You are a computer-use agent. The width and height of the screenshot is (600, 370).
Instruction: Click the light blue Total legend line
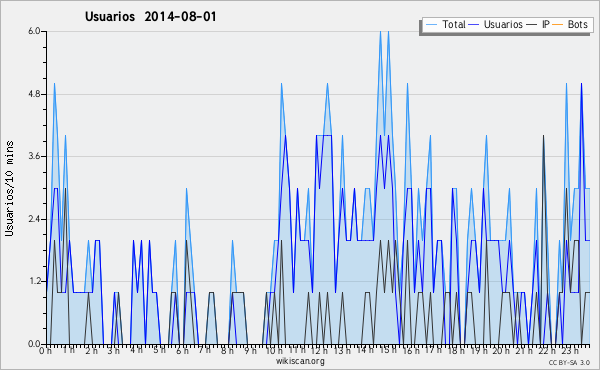click(431, 25)
